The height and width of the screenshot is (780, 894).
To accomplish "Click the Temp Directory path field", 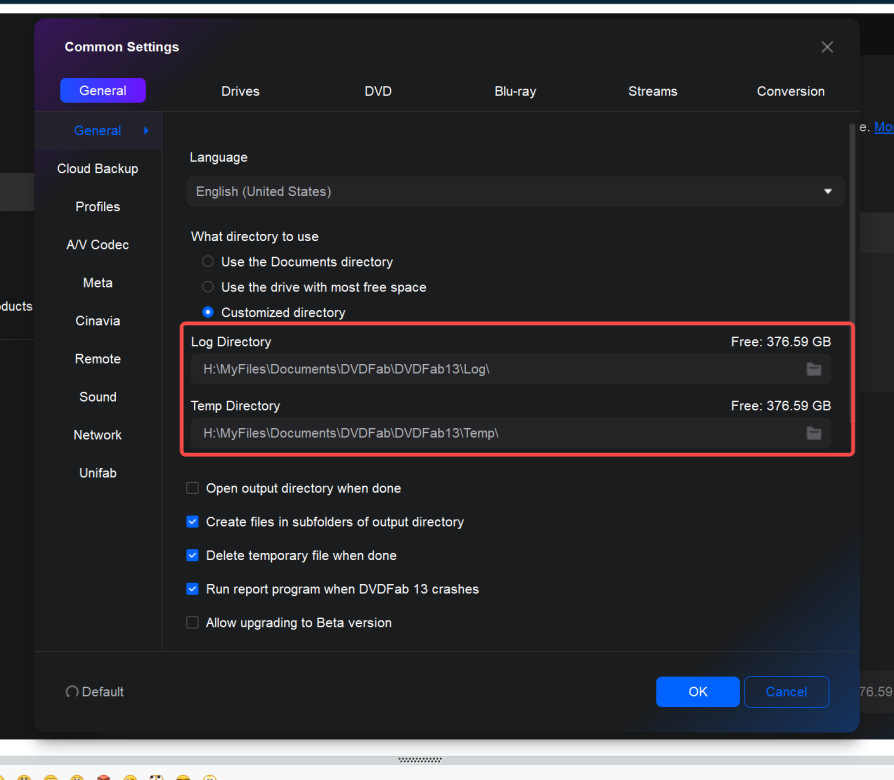I will click(x=510, y=433).
